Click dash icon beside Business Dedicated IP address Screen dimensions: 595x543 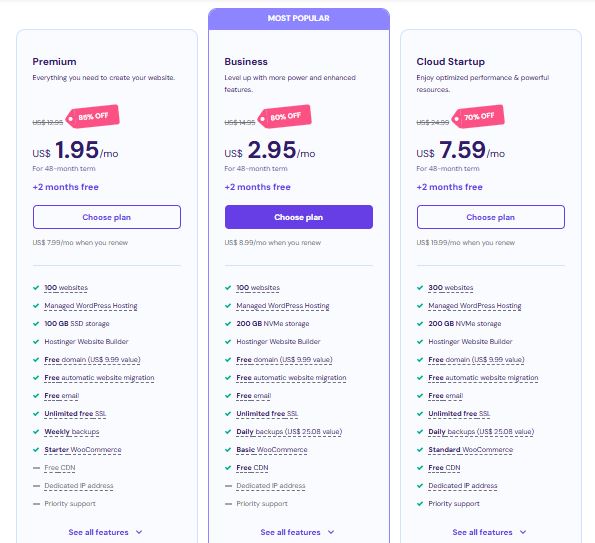pyautogui.click(x=228, y=486)
